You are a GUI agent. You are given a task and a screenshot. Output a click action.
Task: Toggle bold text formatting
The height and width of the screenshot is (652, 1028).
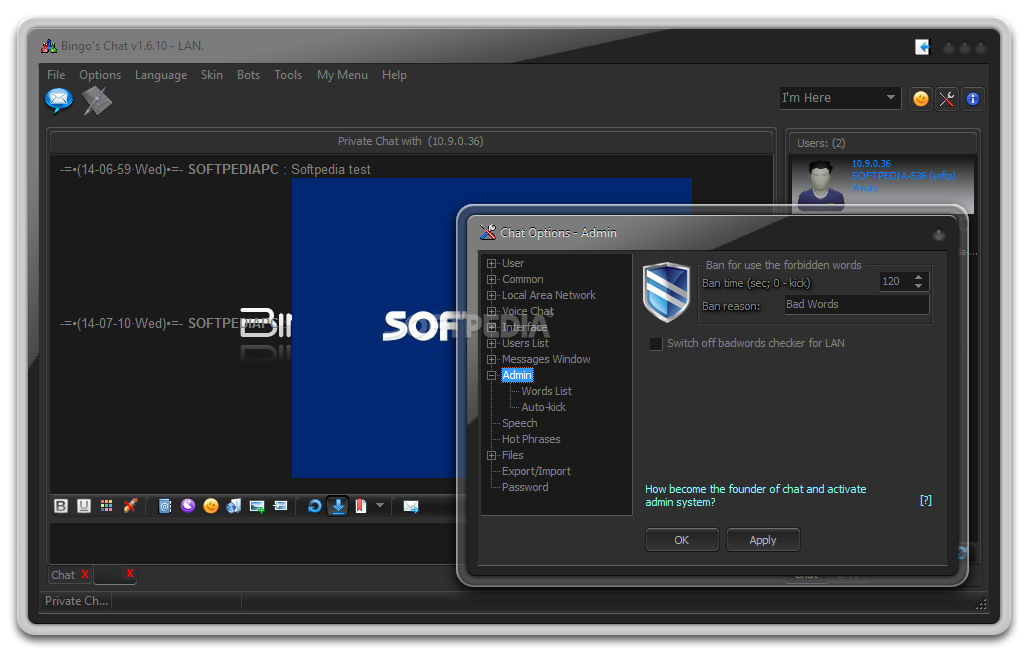[61, 506]
